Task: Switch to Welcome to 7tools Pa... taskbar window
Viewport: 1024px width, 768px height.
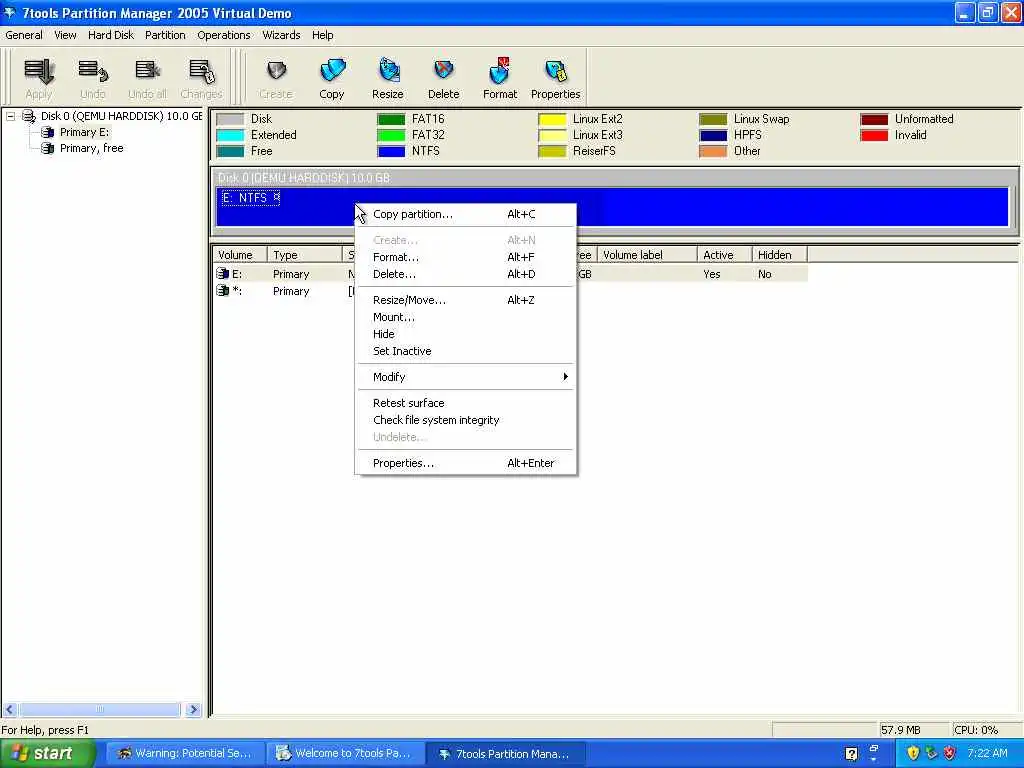Action: (x=345, y=754)
